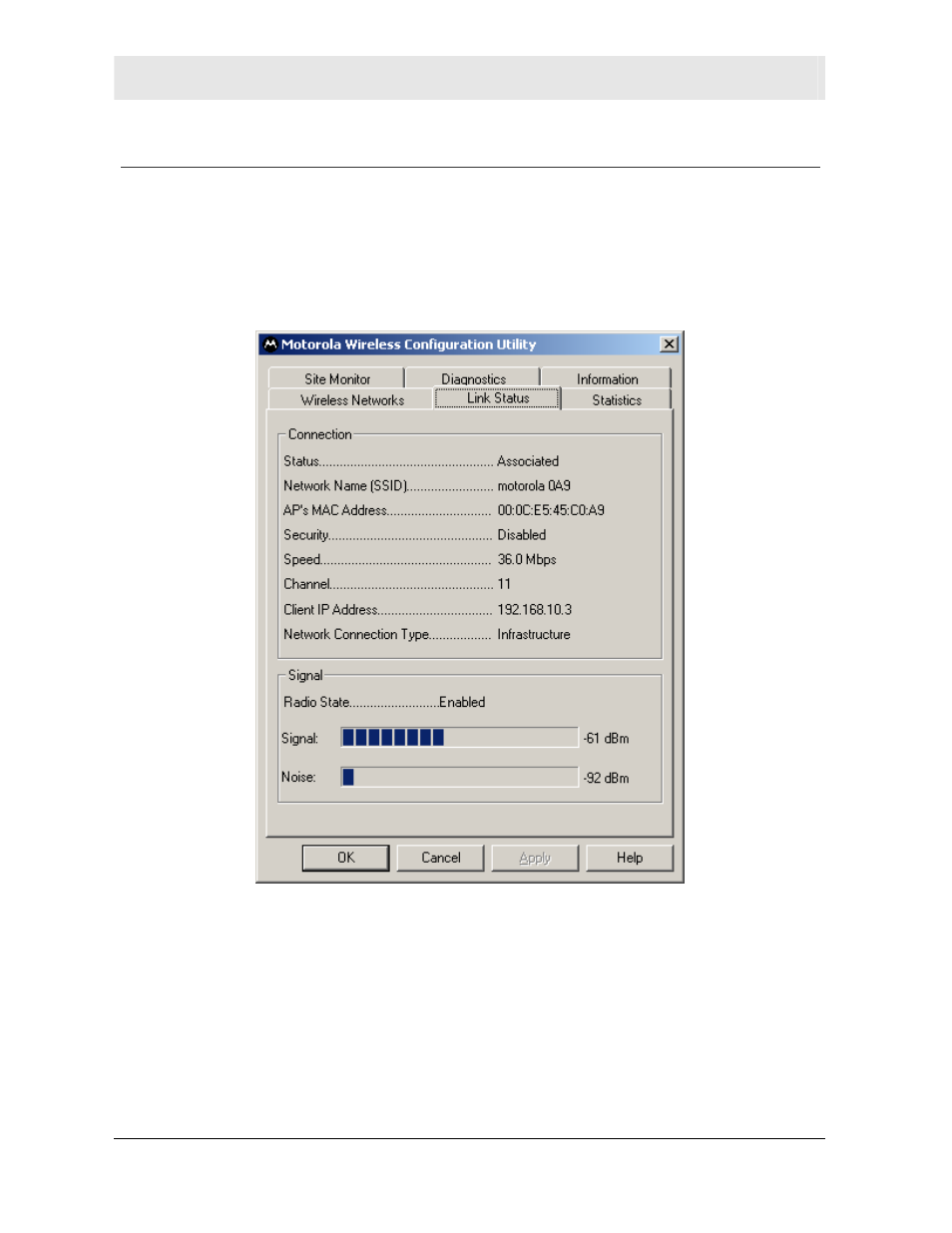952x1233 pixels.
Task: Select the 'Radio State' Enabled text
Action: [462, 703]
